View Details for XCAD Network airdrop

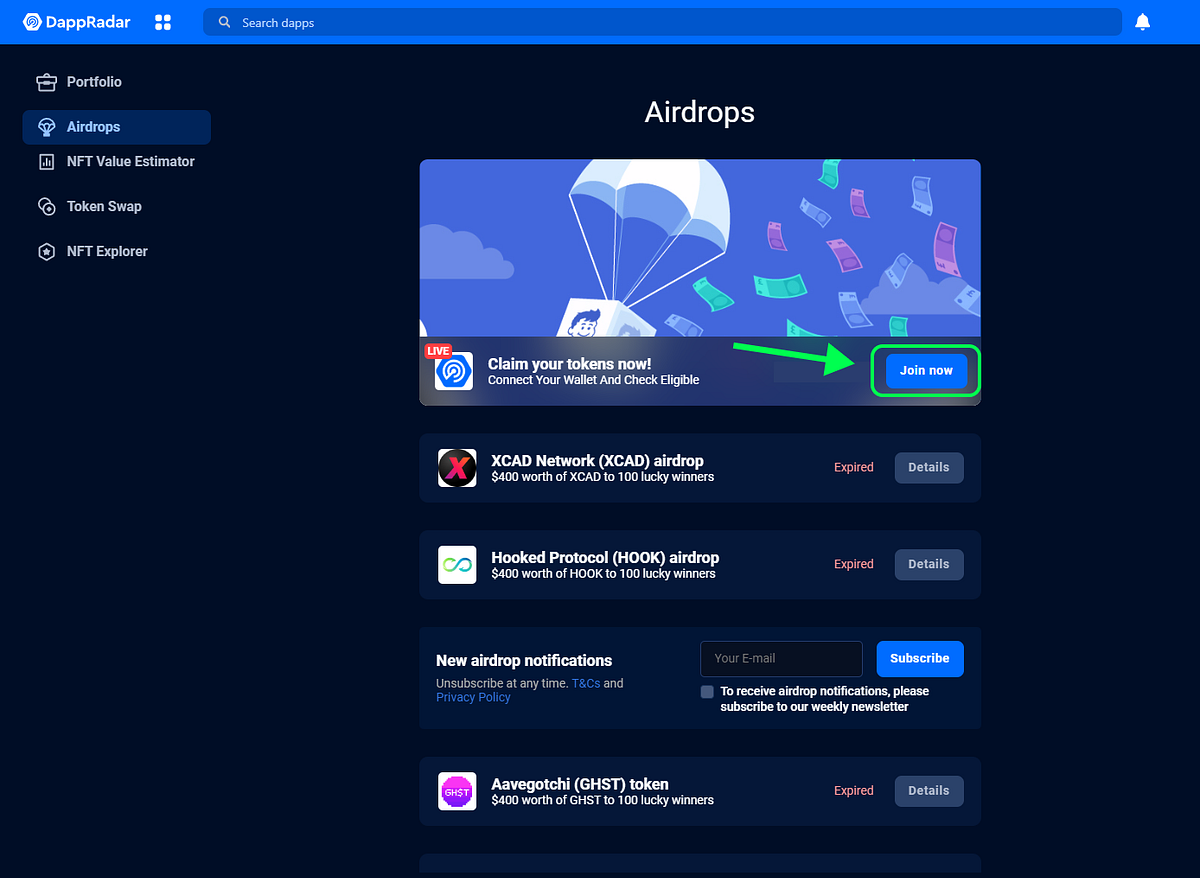tap(929, 468)
